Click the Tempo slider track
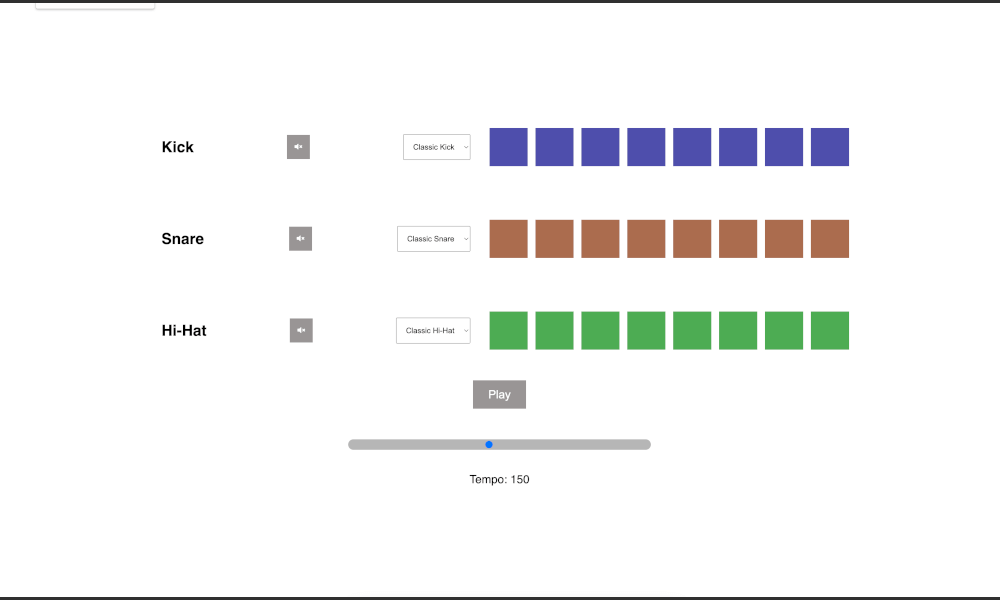The width and height of the screenshot is (1000, 600). (560, 444)
